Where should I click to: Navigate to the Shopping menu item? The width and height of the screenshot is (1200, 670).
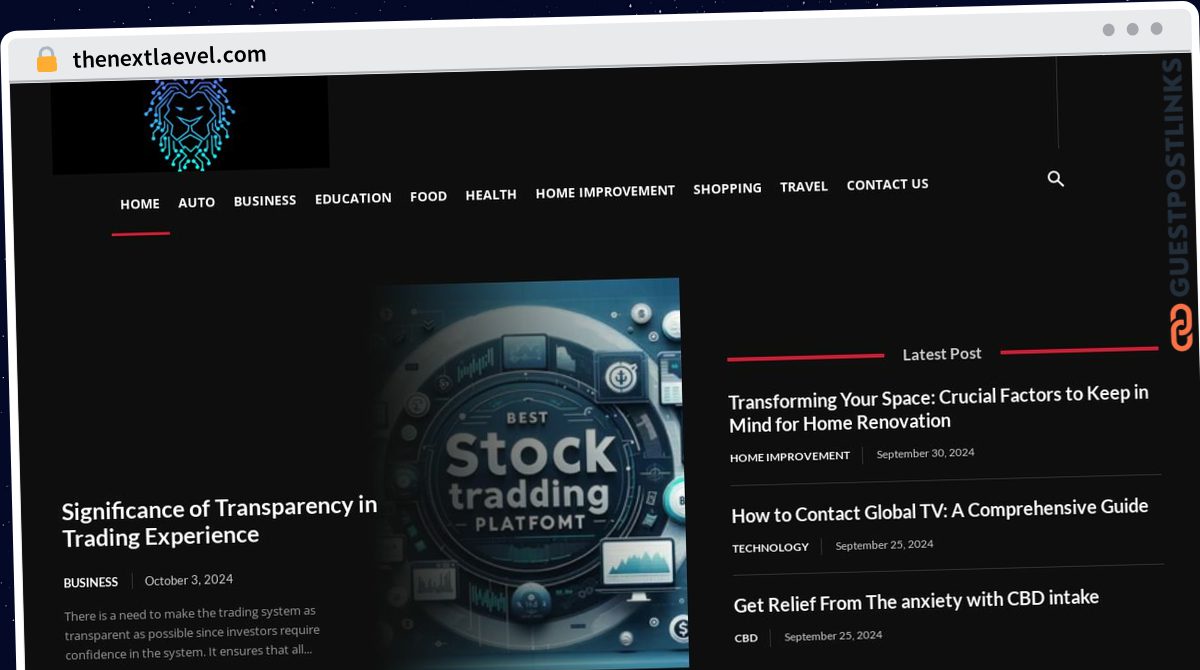[727, 188]
